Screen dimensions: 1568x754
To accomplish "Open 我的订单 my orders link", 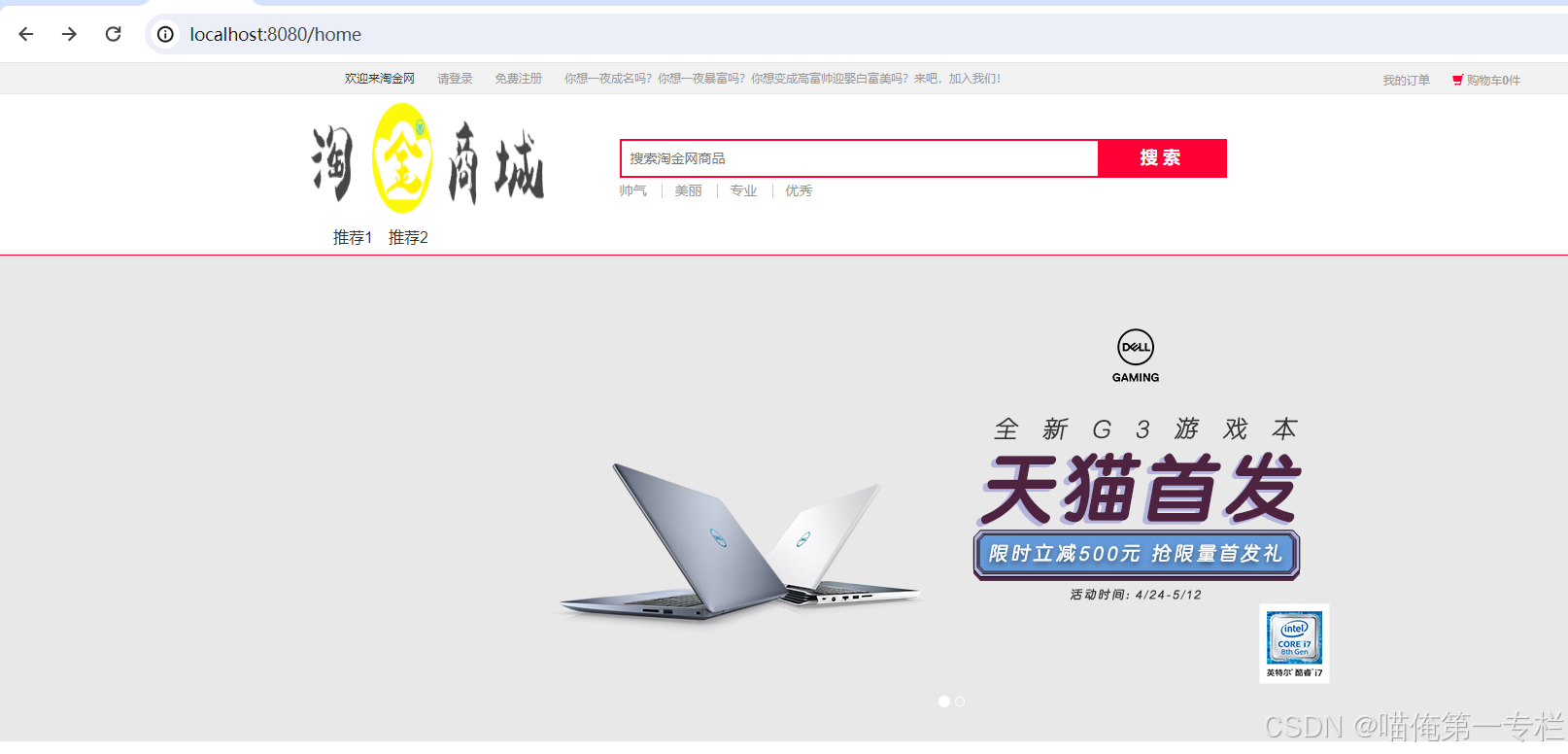I will (x=1406, y=80).
